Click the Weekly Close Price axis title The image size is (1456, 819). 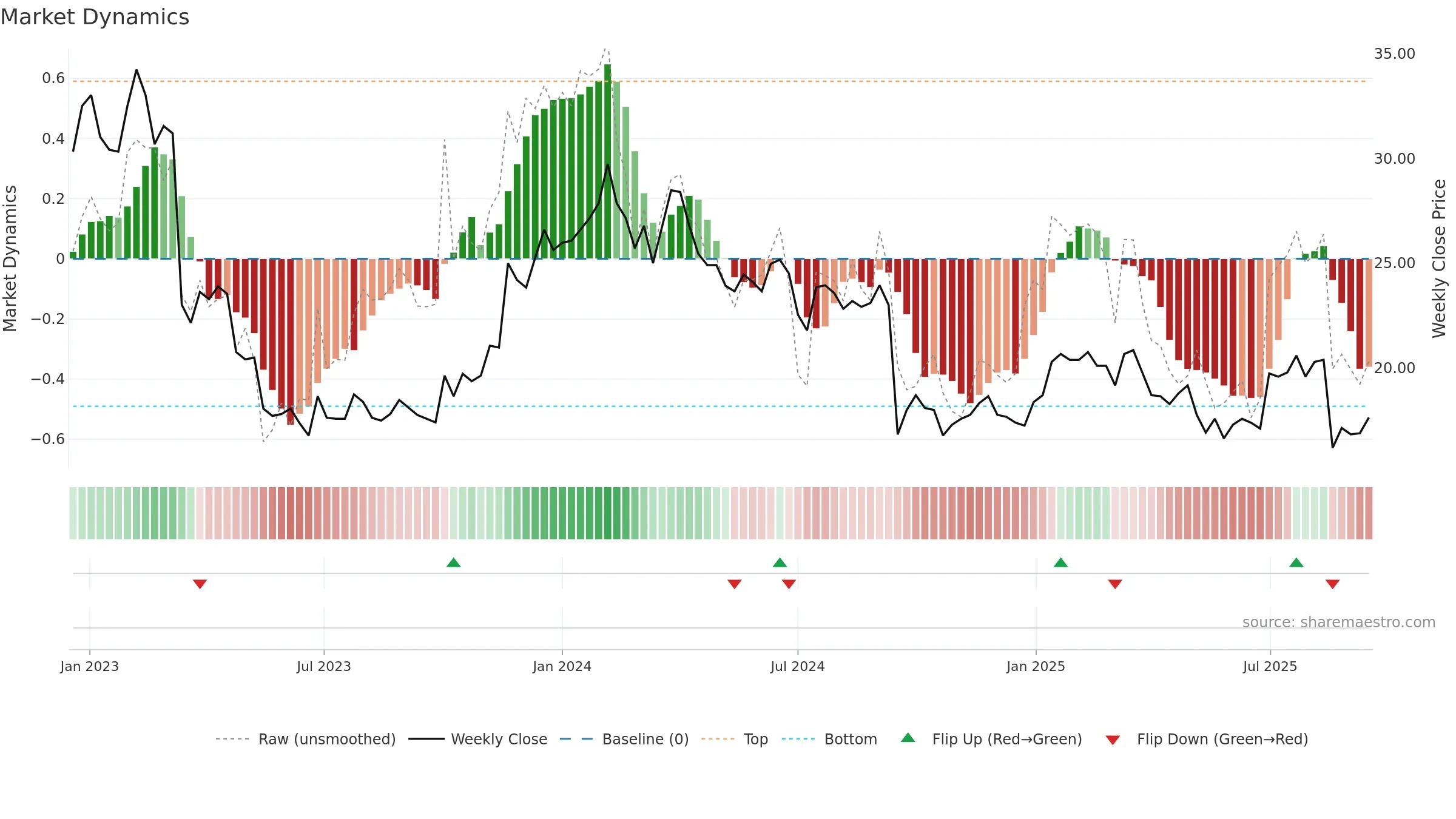pyautogui.click(x=1439, y=258)
